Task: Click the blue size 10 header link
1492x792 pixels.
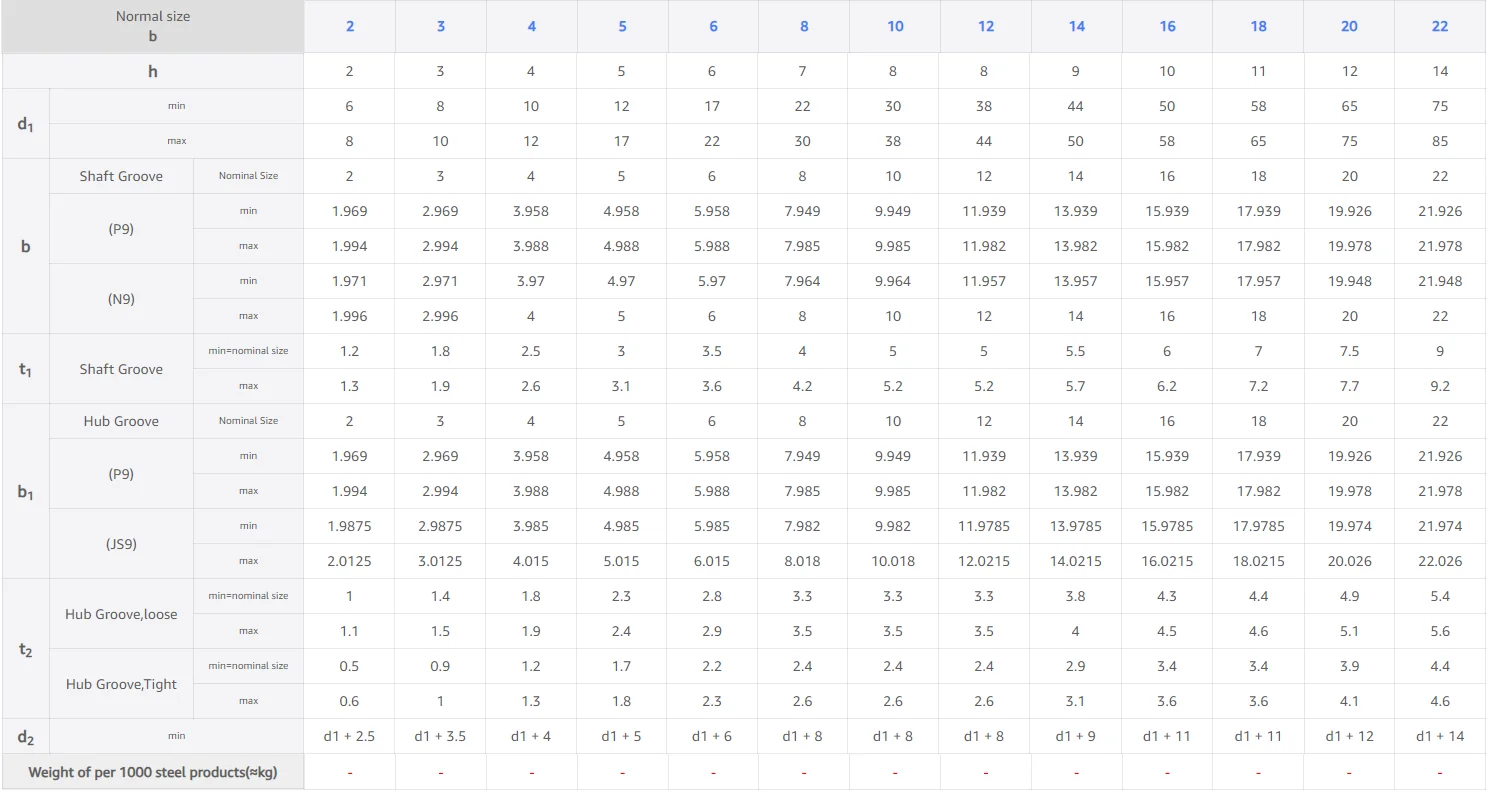Action: click(x=895, y=26)
